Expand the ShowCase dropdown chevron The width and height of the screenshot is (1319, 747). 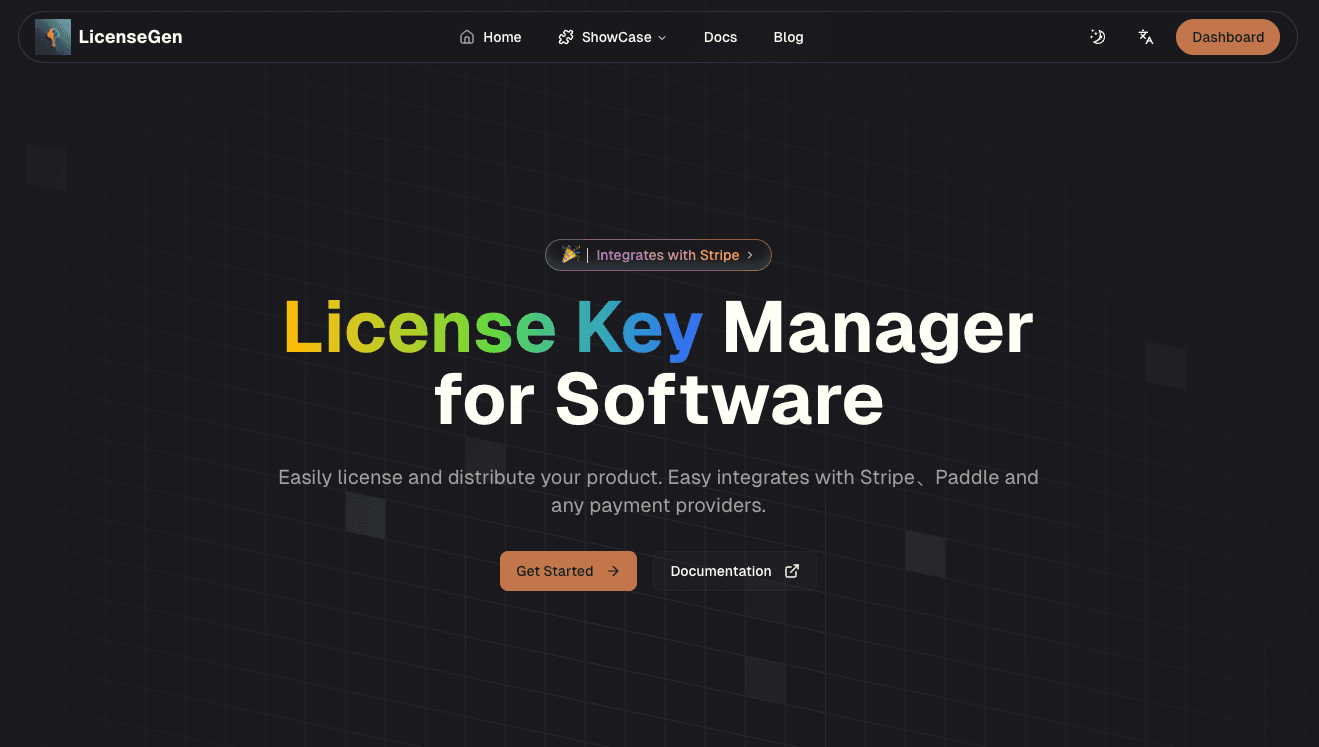pos(662,38)
